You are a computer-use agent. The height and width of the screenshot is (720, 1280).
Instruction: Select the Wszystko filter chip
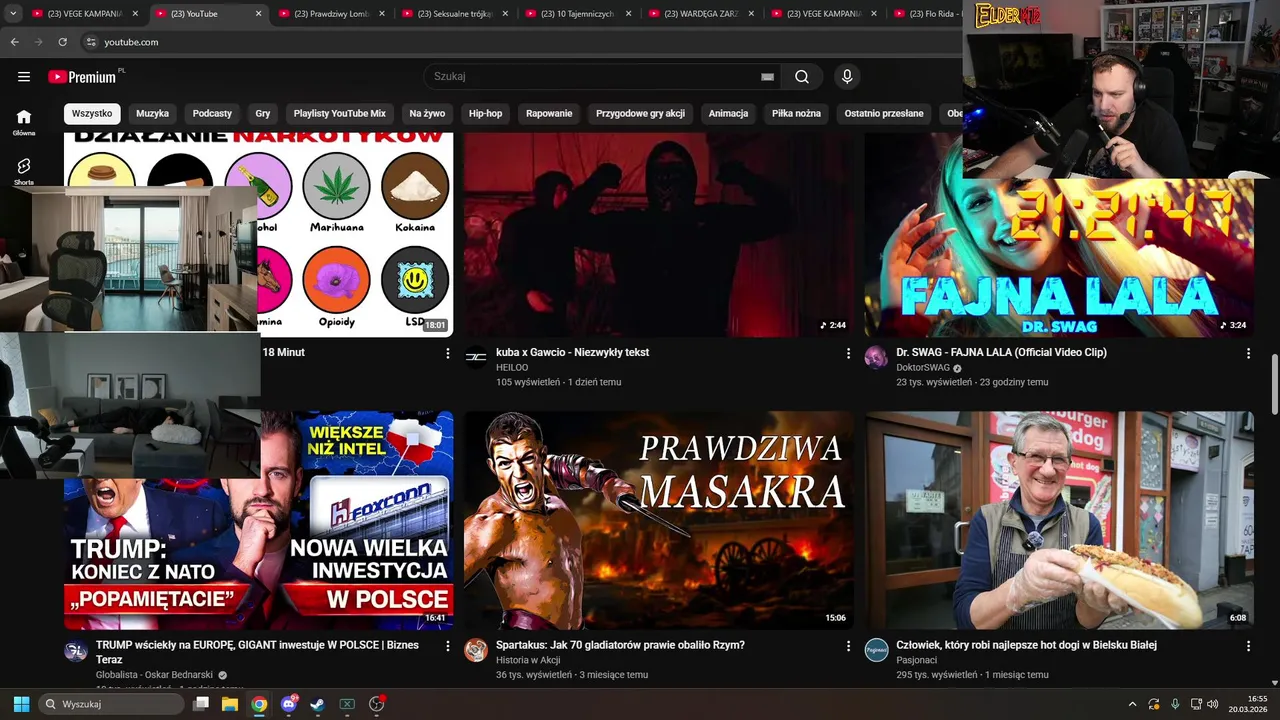pos(92,114)
